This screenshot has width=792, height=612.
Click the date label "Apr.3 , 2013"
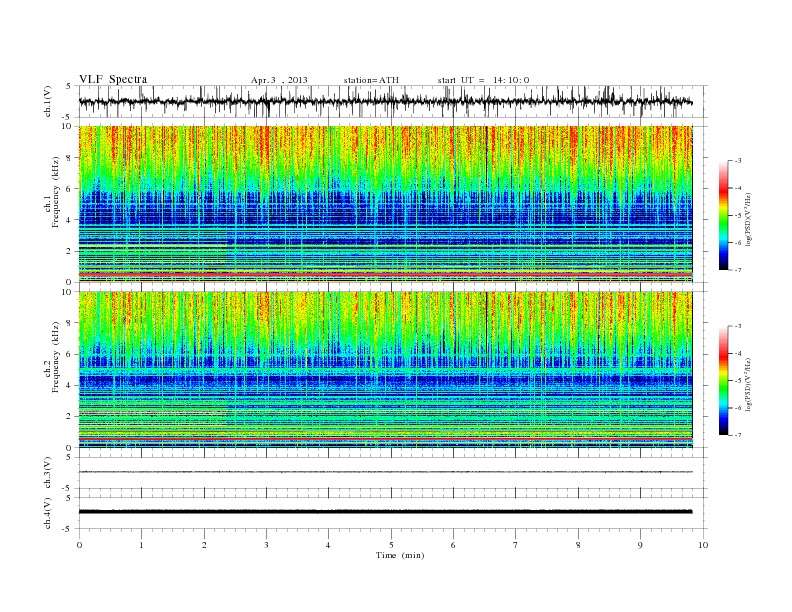[279, 80]
